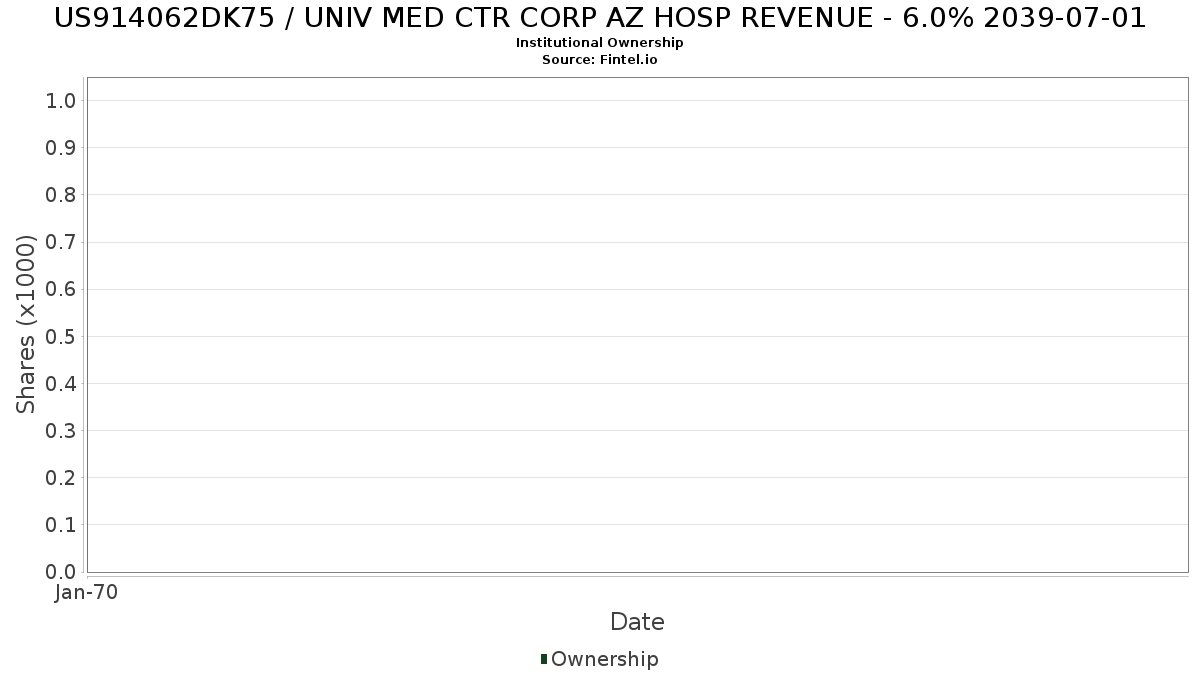
Task: Click the 0.2 y-axis tick label
Action: pyautogui.click(x=61, y=478)
